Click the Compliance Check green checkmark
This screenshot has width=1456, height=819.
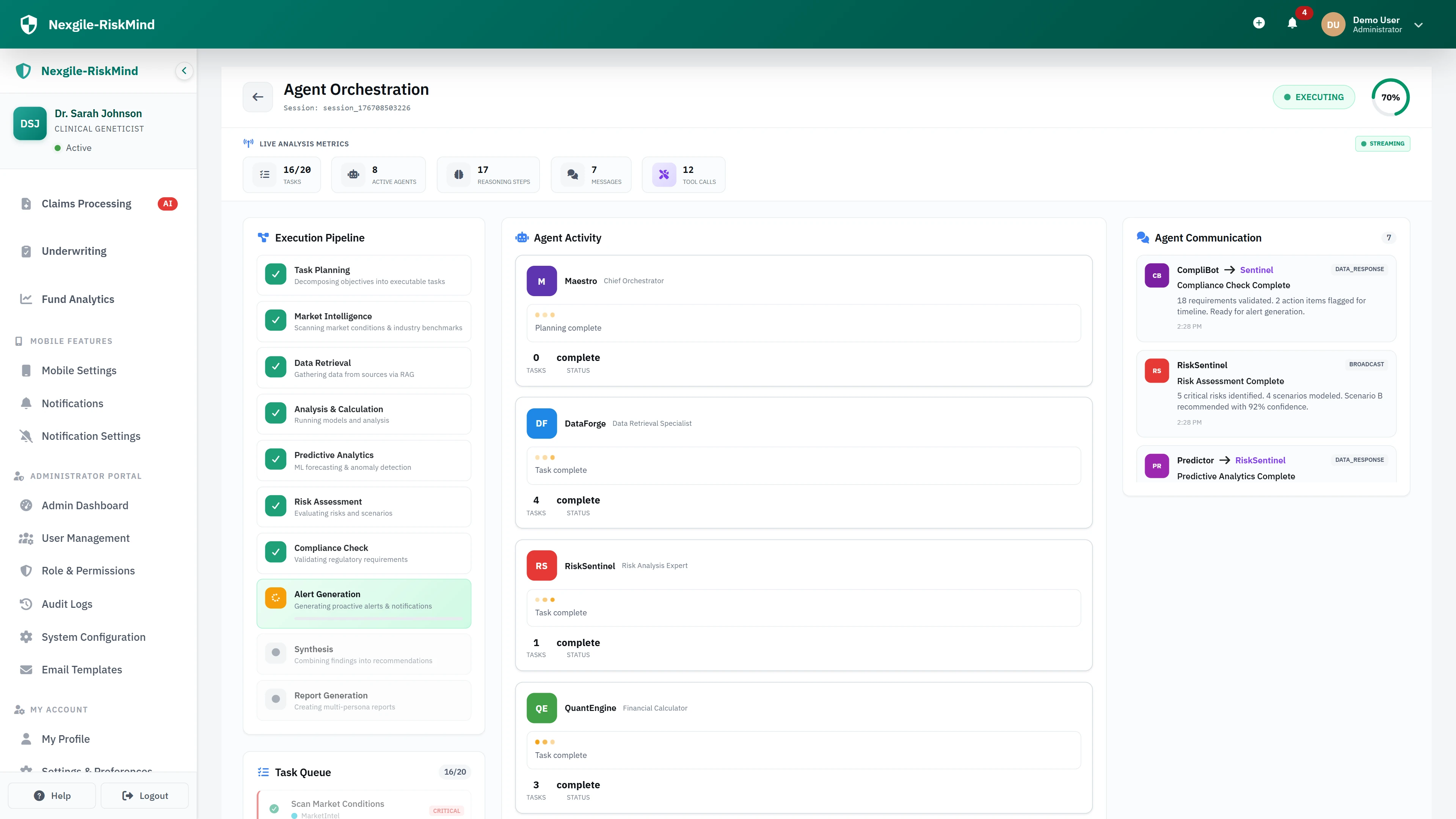[x=275, y=552]
